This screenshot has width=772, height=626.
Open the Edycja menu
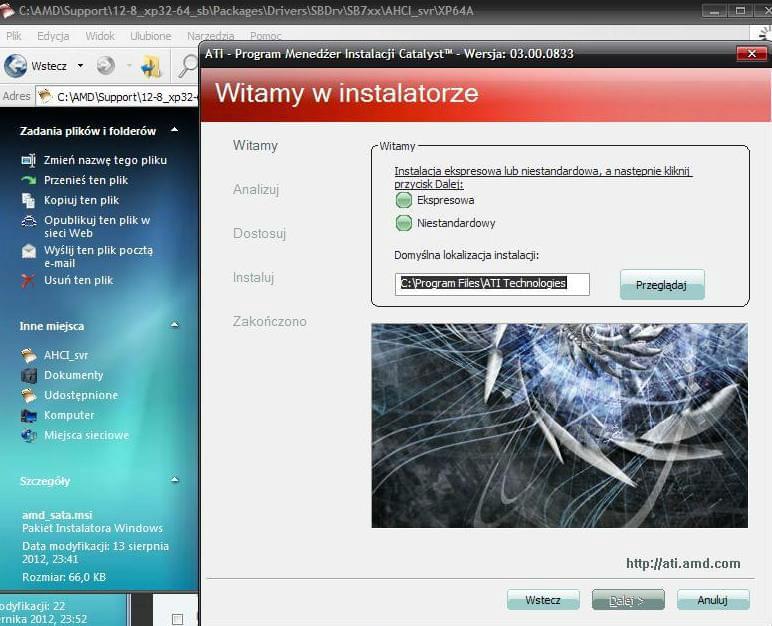click(53, 36)
